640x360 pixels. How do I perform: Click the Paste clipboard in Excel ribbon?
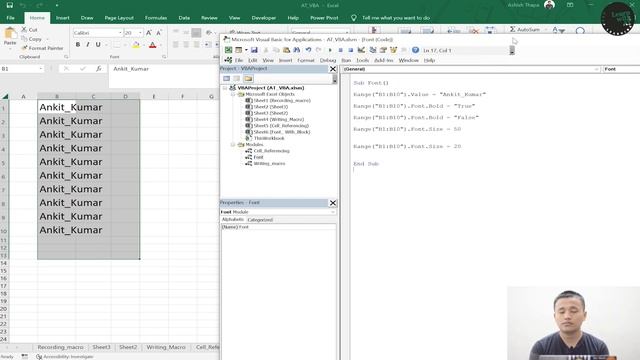[10, 36]
